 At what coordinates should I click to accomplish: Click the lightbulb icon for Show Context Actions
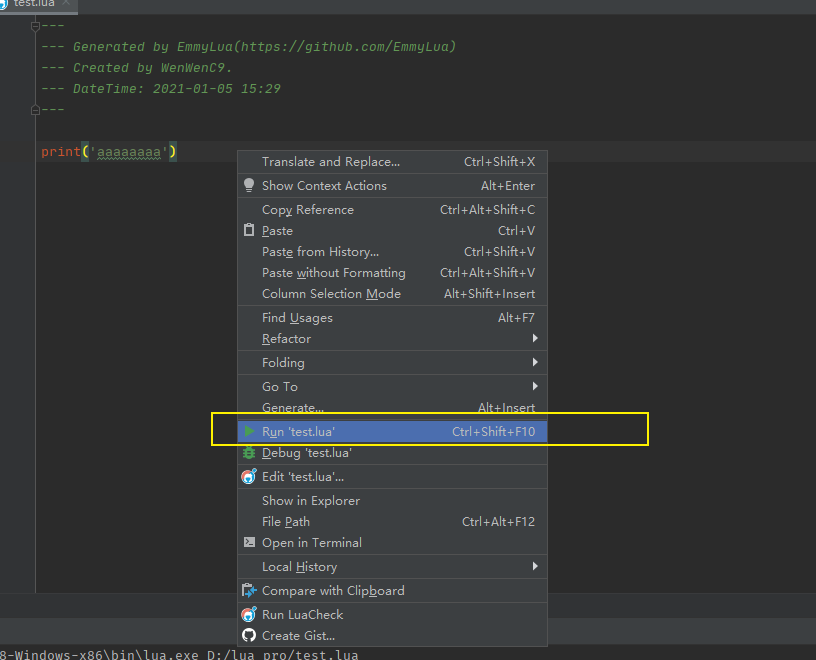249,186
